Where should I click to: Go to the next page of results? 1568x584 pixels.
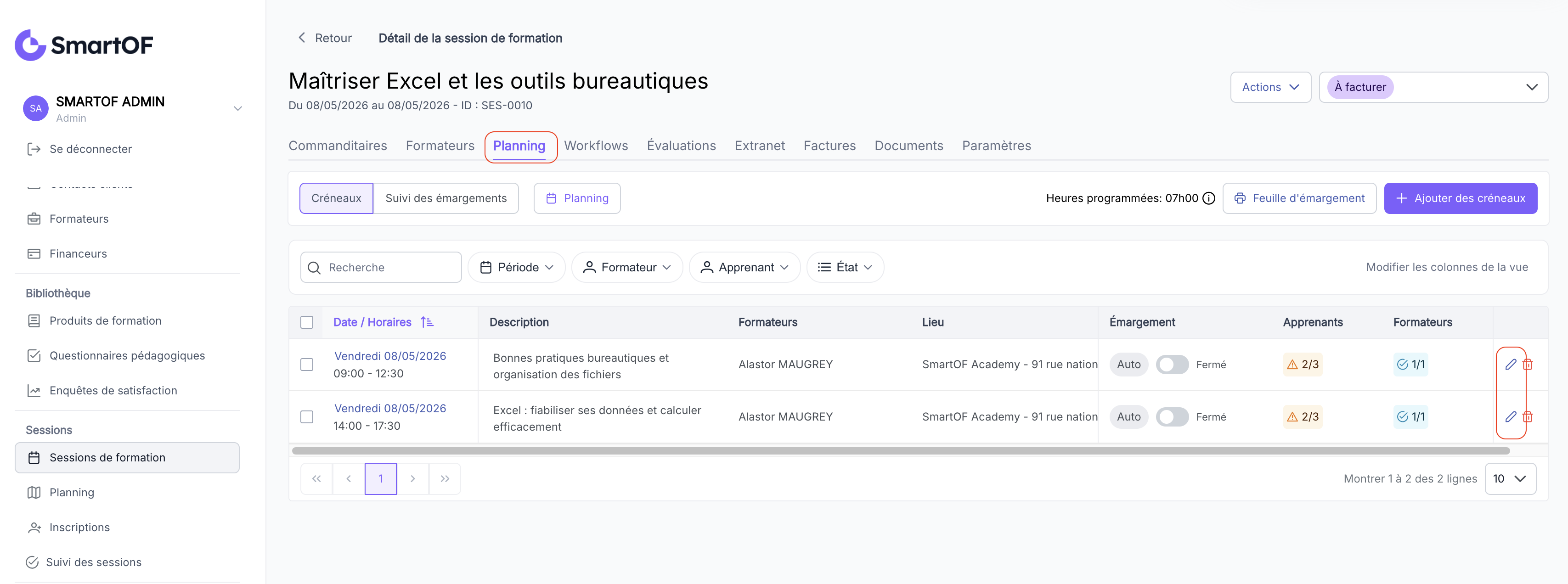(413, 479)
